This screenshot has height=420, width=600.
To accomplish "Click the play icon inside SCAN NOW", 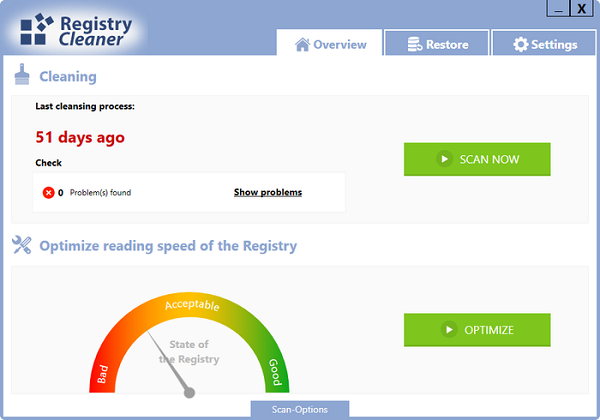I will tap(445, 159).
